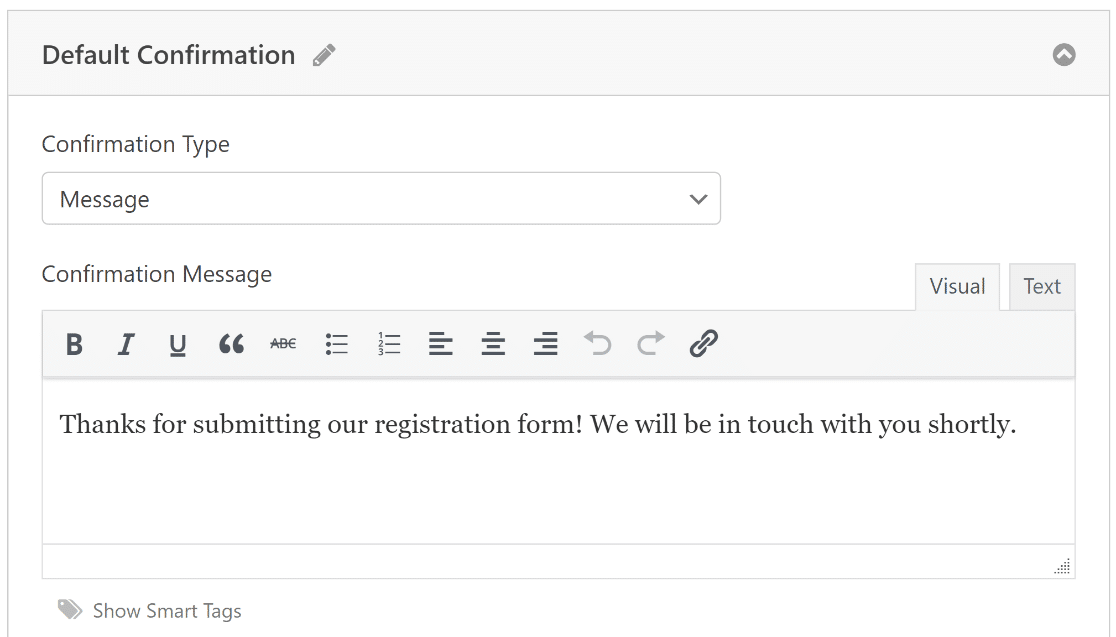
Task: Insert a blockquote
Action: (231, 345)
